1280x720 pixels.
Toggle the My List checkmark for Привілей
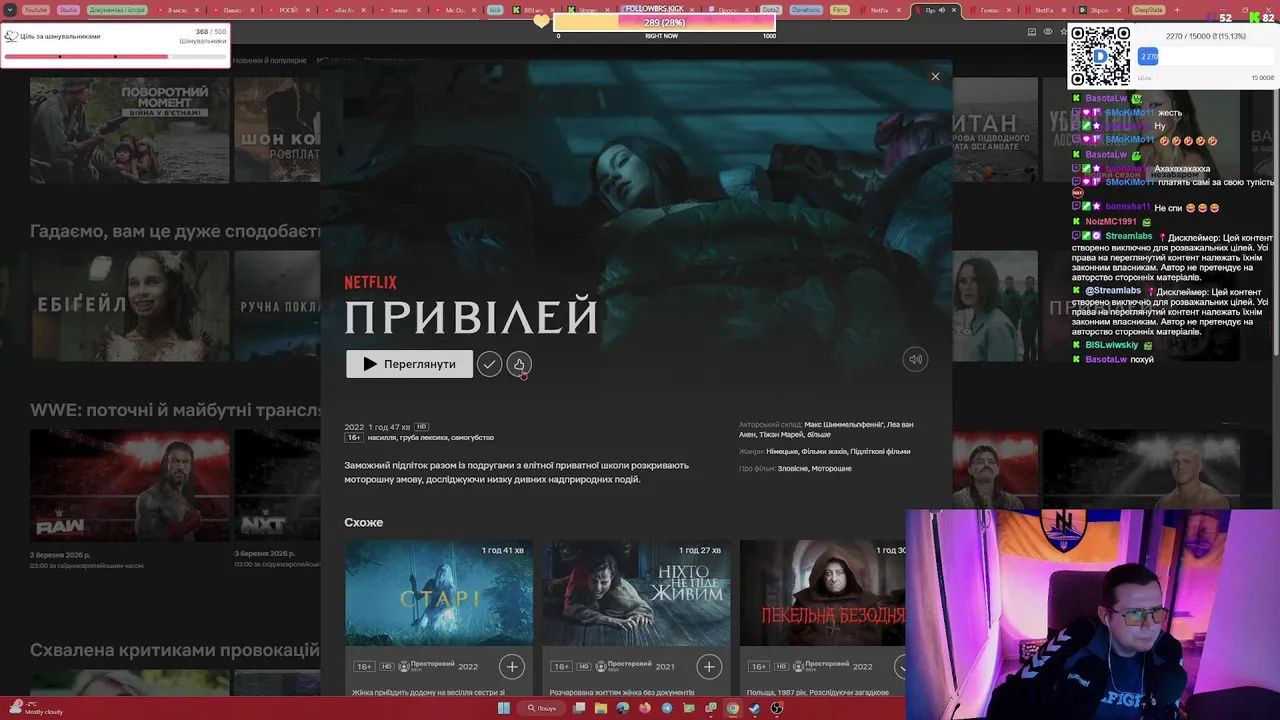coord(489,364)
